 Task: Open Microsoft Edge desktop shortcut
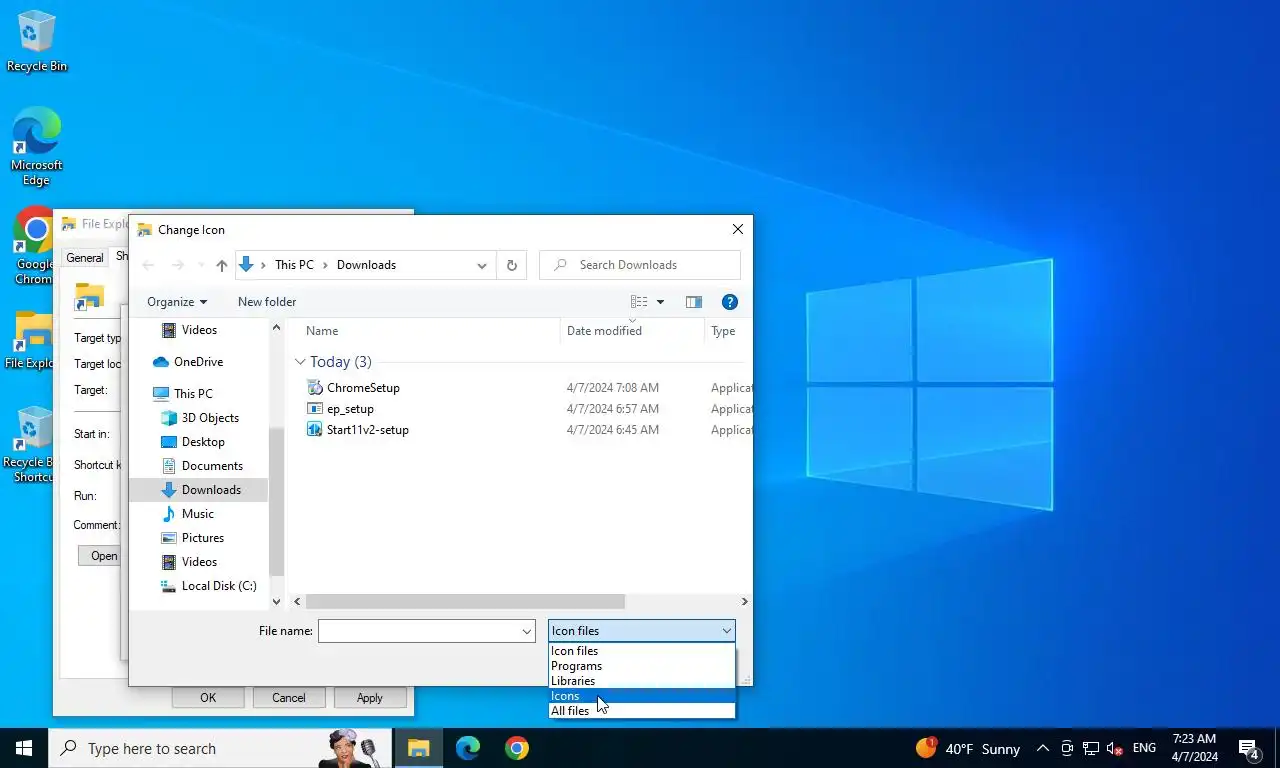(37, 147)
